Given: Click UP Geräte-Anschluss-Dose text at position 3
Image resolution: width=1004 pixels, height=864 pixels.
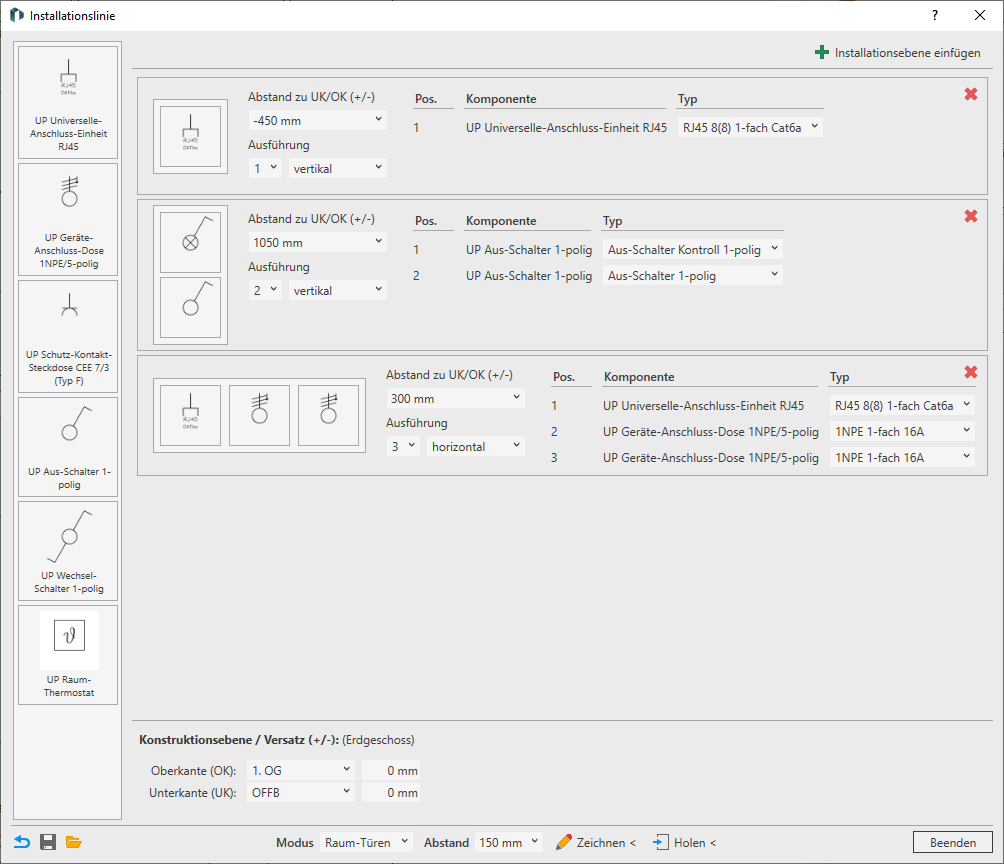Looking at the screenshot, I should pyautogui.click(x=711, y=457).
